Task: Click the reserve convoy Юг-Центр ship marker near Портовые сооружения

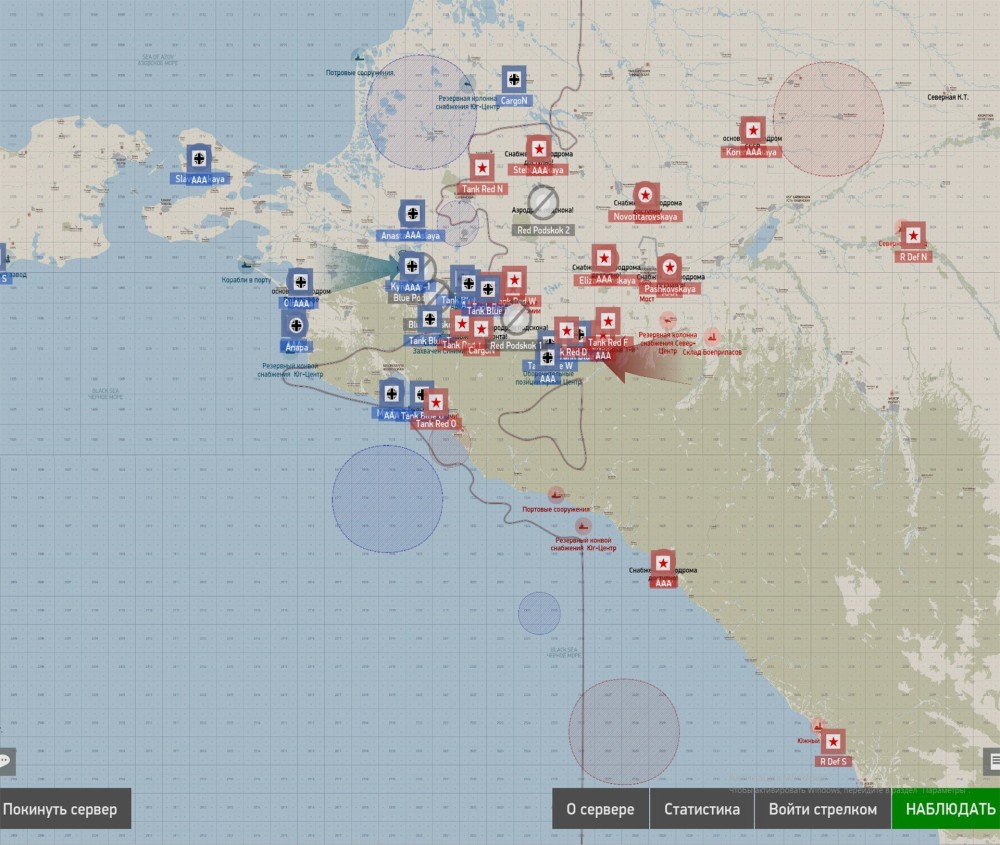Action: click(582, 526)
